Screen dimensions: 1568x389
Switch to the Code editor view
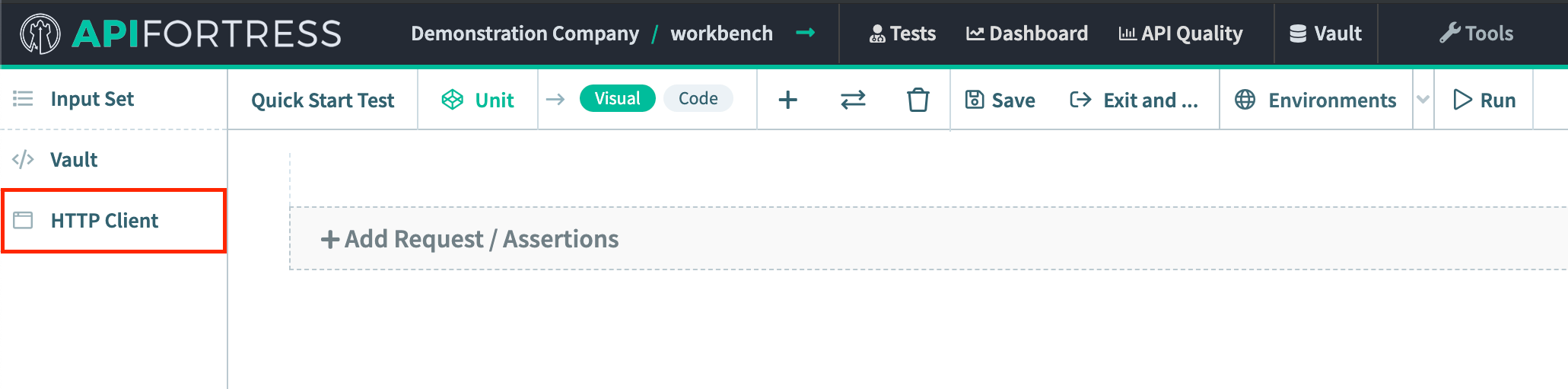698,98
